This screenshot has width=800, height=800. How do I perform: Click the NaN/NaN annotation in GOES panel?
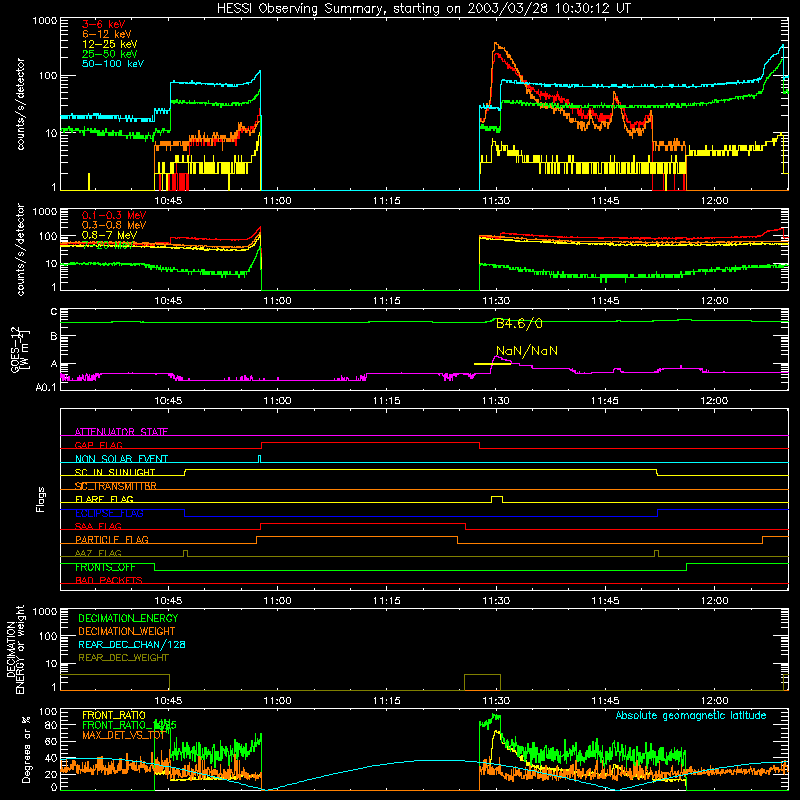pyautogui.click(x=527, y=351)
